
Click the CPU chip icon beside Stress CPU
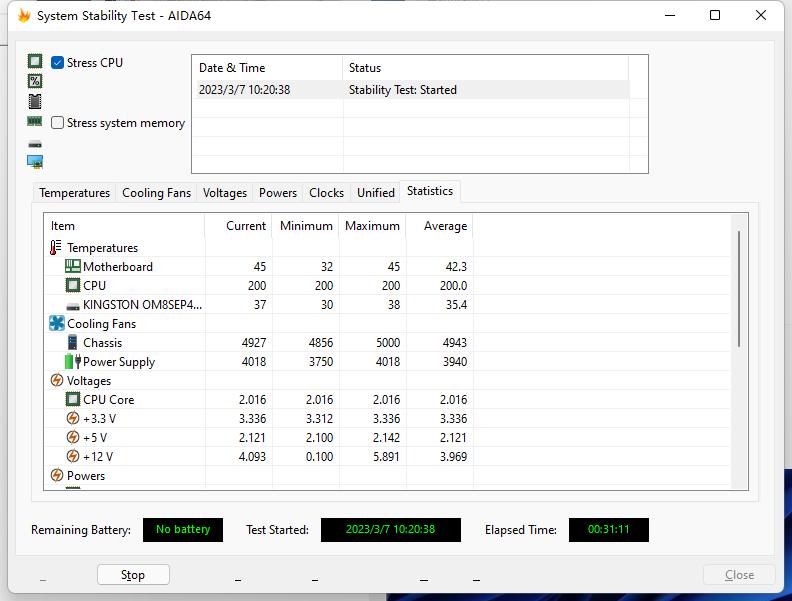click(35, 62)
